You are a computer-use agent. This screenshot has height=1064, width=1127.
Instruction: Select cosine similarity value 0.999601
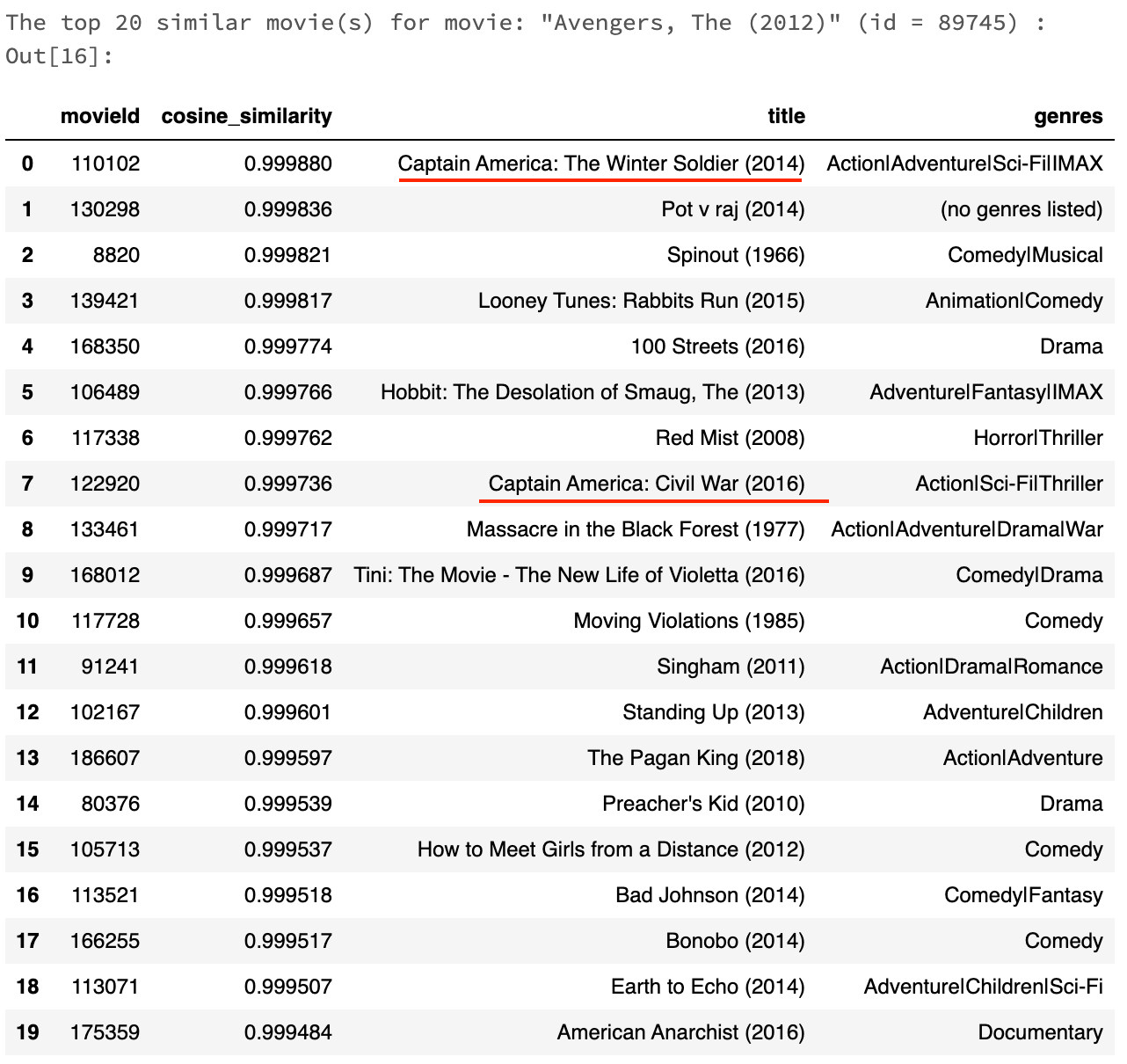click(x=288, y=712)
